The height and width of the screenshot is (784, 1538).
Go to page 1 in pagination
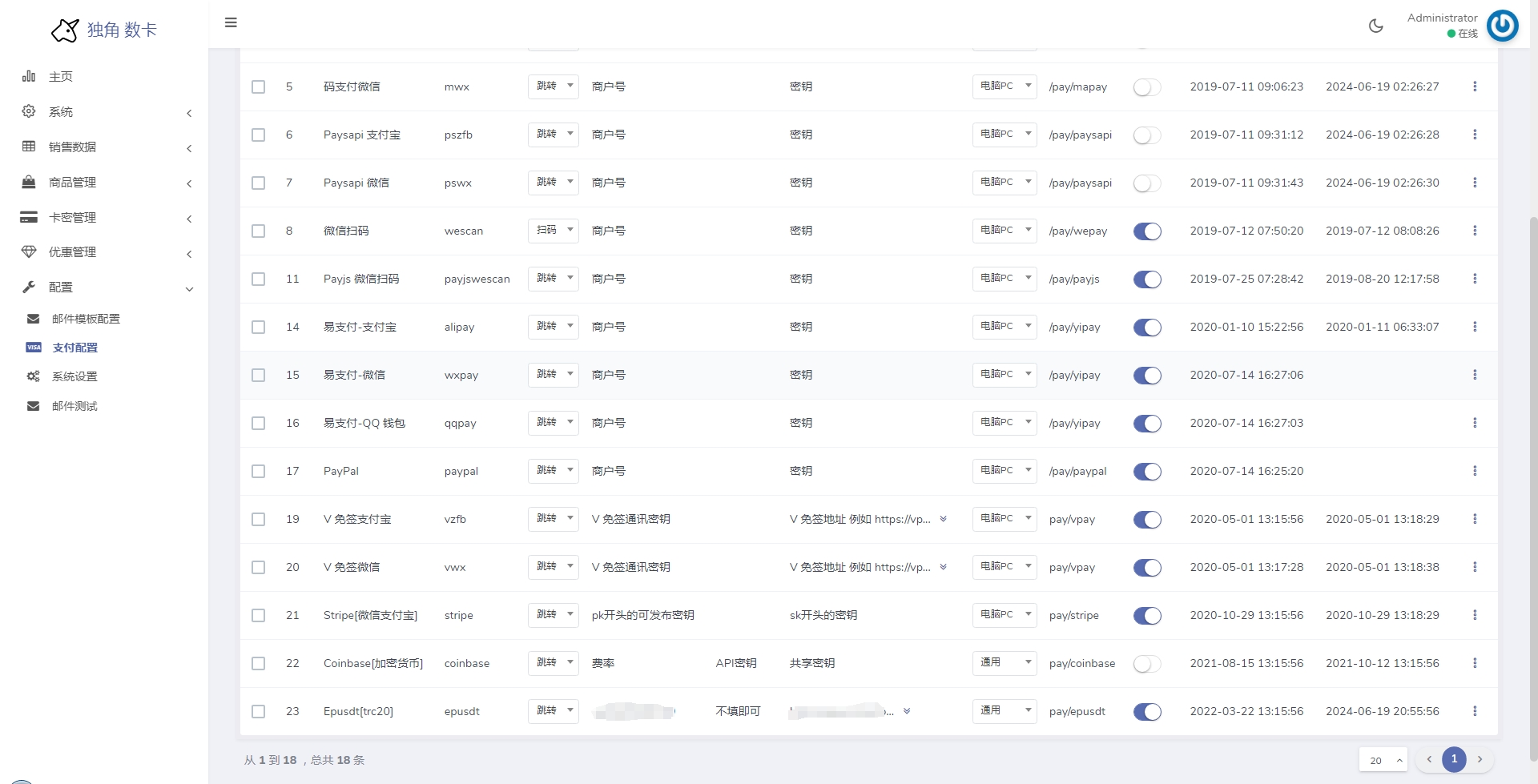pyautogui.click(x=1454, y=759)
